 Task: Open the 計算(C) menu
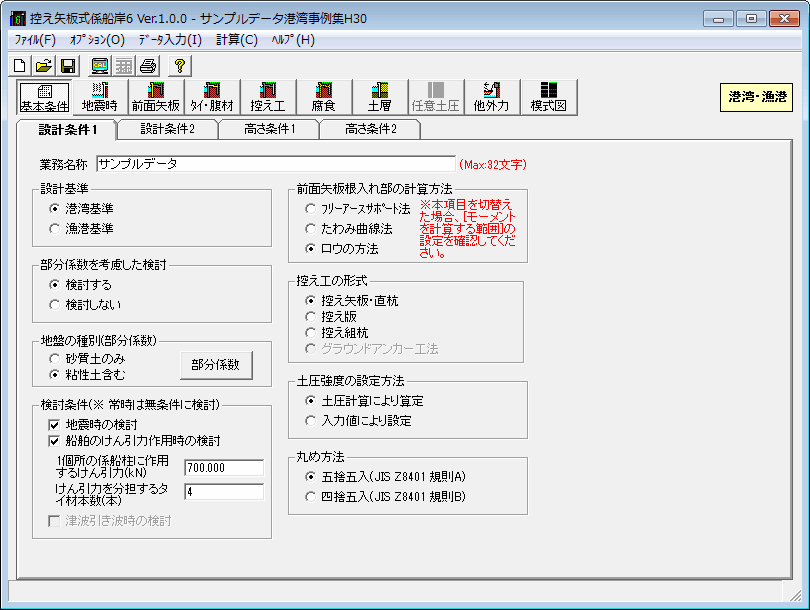coord(237,40)
